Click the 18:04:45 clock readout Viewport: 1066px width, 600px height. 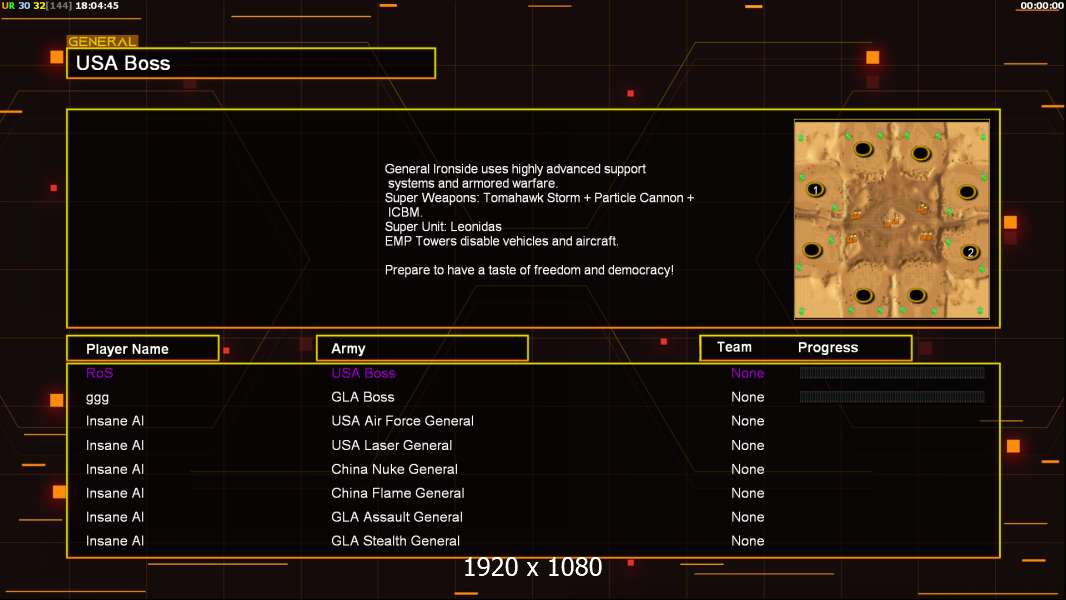tap(97, 5)
